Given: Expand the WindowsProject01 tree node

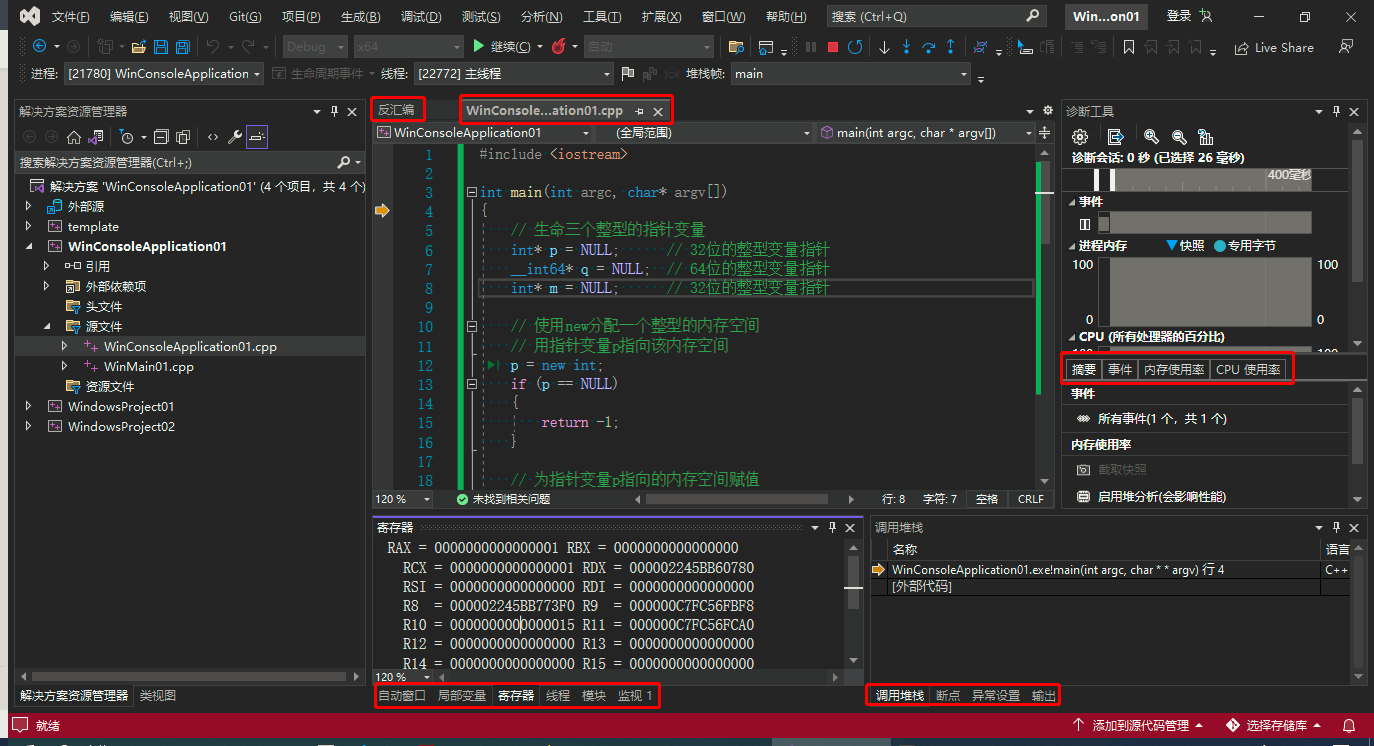Looking at the screenshot, I should click(29, 407).
